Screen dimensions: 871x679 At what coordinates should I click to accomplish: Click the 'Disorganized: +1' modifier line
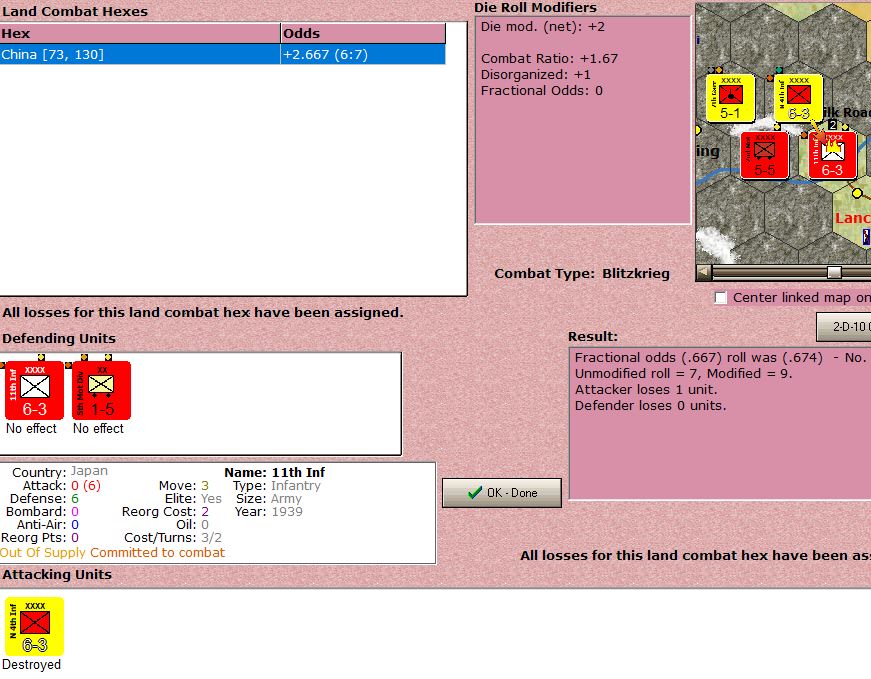point(535,74)
